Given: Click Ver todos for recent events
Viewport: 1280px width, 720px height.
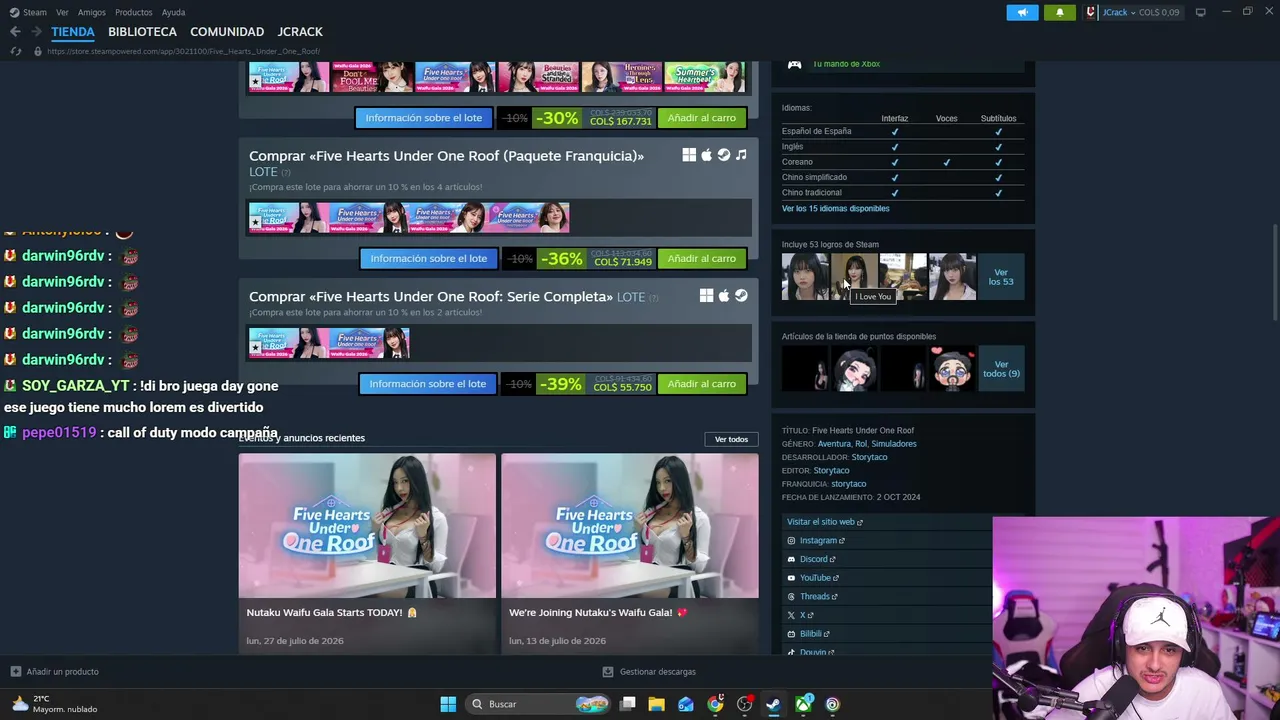Looking at the screenshot, I should 731,439.
